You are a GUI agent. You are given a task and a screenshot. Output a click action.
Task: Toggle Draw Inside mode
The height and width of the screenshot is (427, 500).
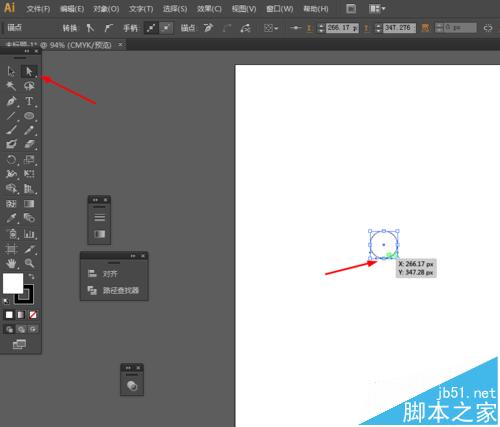[33, 329]
